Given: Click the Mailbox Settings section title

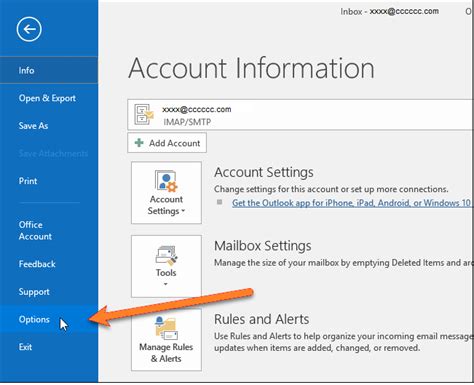Looking at the screenshot, I should click(x=263, y=246).
